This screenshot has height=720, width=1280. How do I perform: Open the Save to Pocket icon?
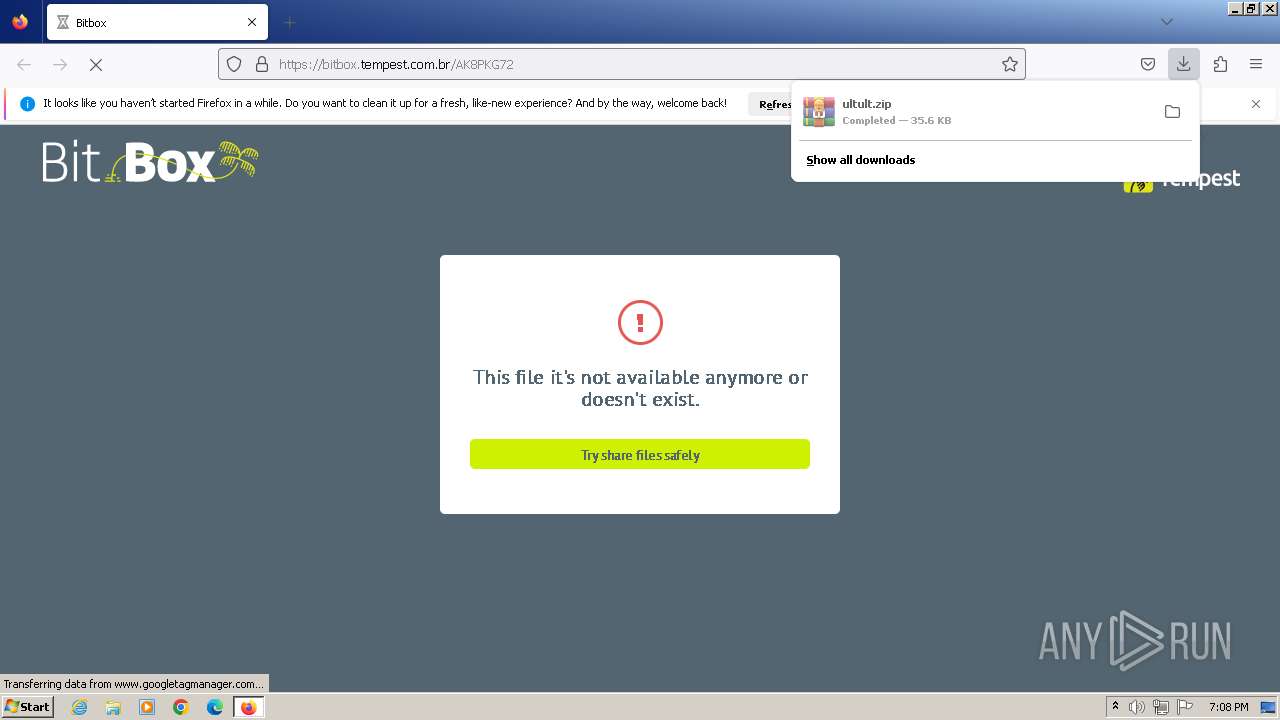tap(1148, 64)
